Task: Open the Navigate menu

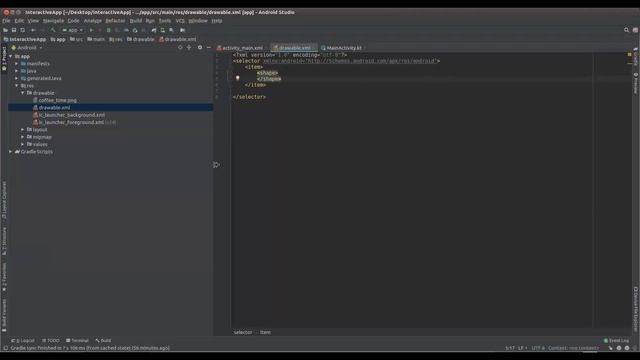Action: [x=53, y=20]
